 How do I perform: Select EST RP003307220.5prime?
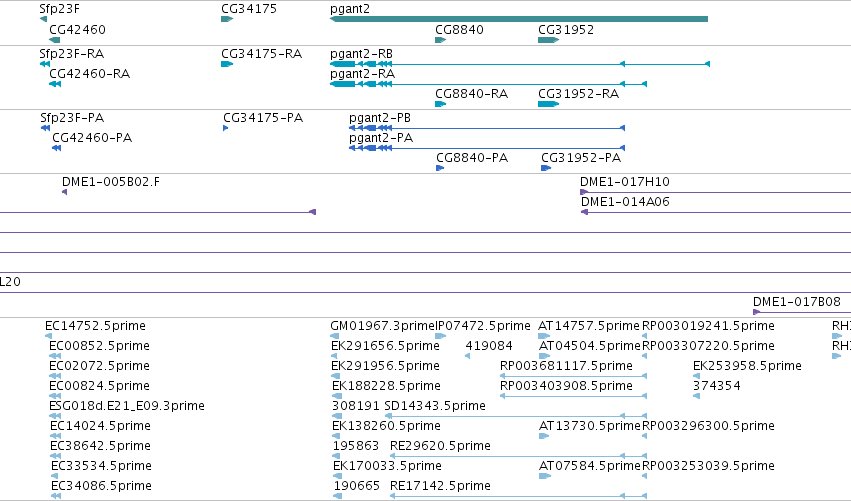(645, 356)
